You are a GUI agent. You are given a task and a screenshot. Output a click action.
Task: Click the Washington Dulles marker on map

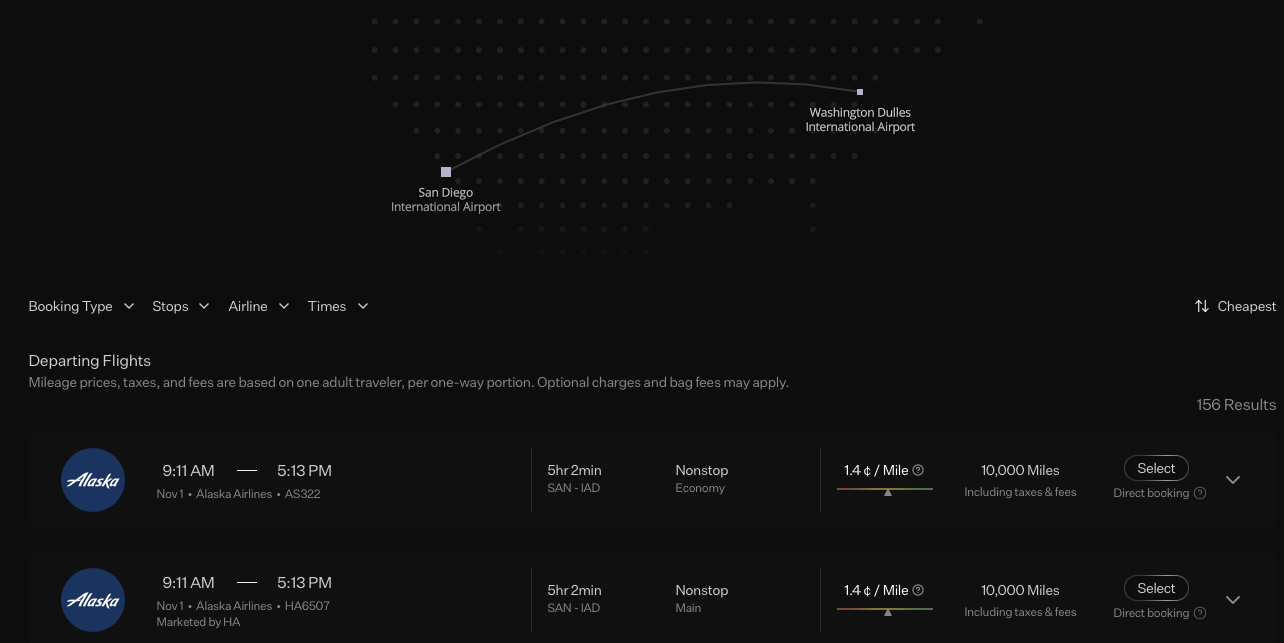pos(860,92)
